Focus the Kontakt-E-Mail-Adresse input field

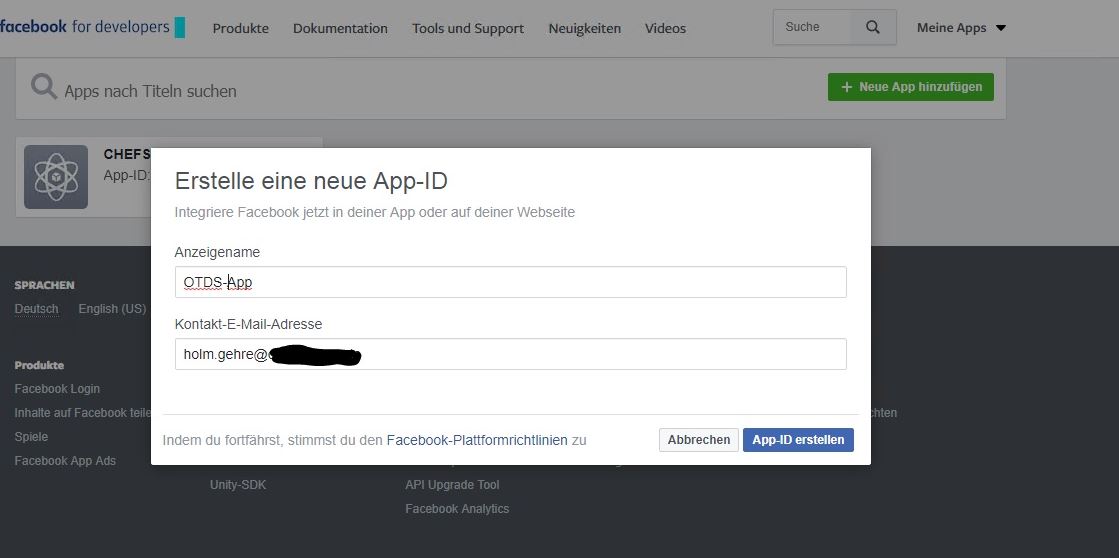pos(510,354)
